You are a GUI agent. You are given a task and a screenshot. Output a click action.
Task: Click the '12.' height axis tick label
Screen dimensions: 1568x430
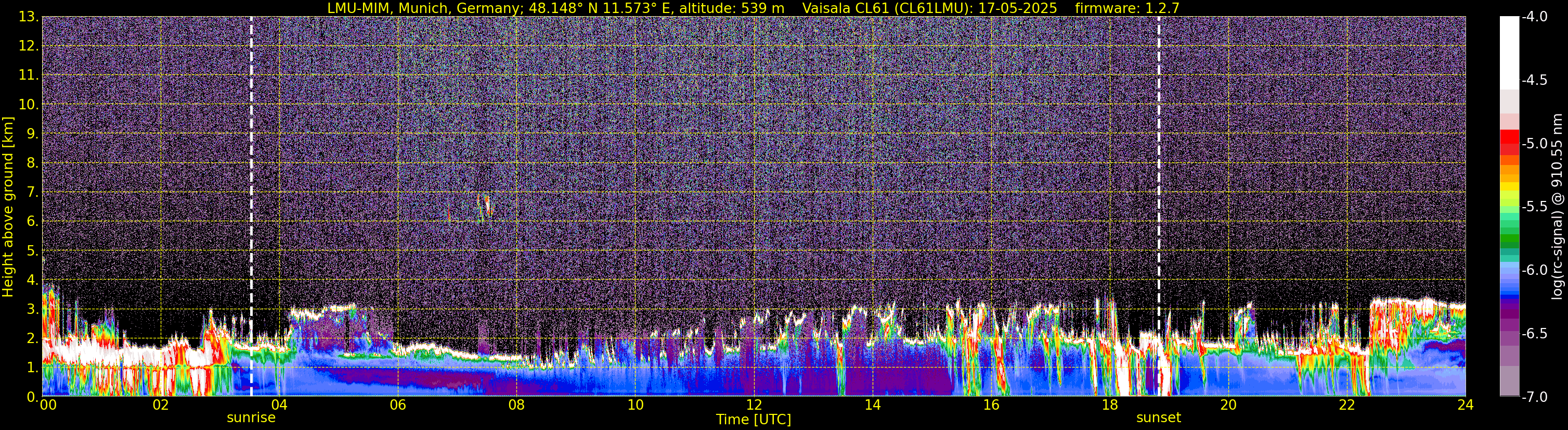tap(29, 46)
